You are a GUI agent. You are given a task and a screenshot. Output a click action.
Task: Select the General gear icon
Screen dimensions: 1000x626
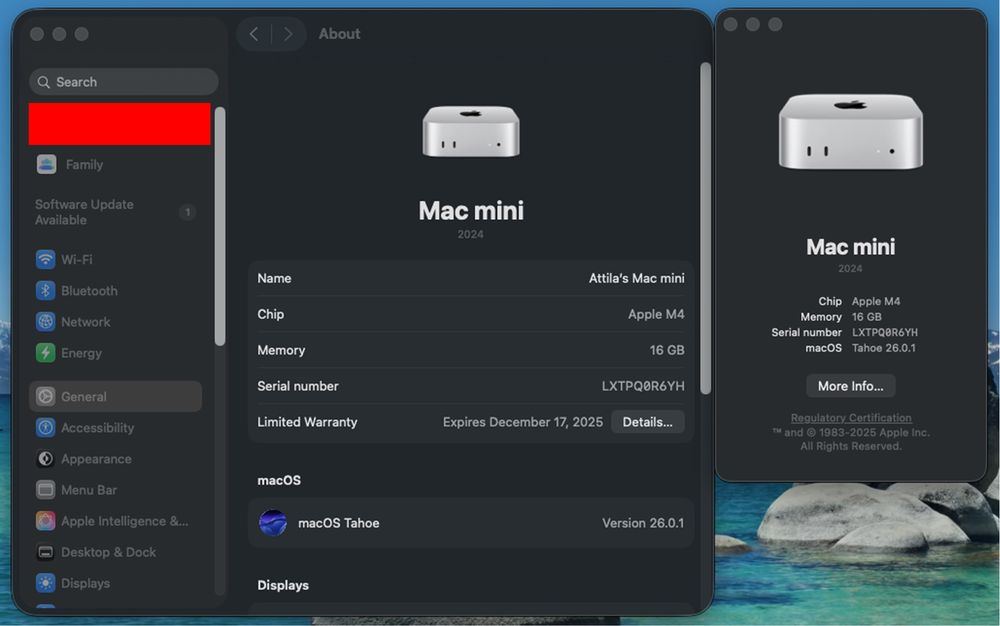pyautogui.click(x=45, y=397)
